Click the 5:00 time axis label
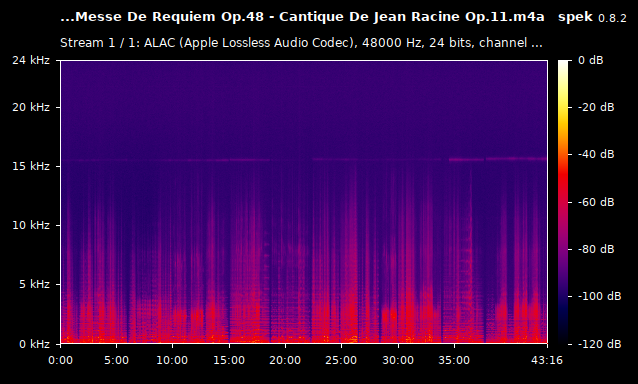638x384 pixels. [x=116, y=360]
